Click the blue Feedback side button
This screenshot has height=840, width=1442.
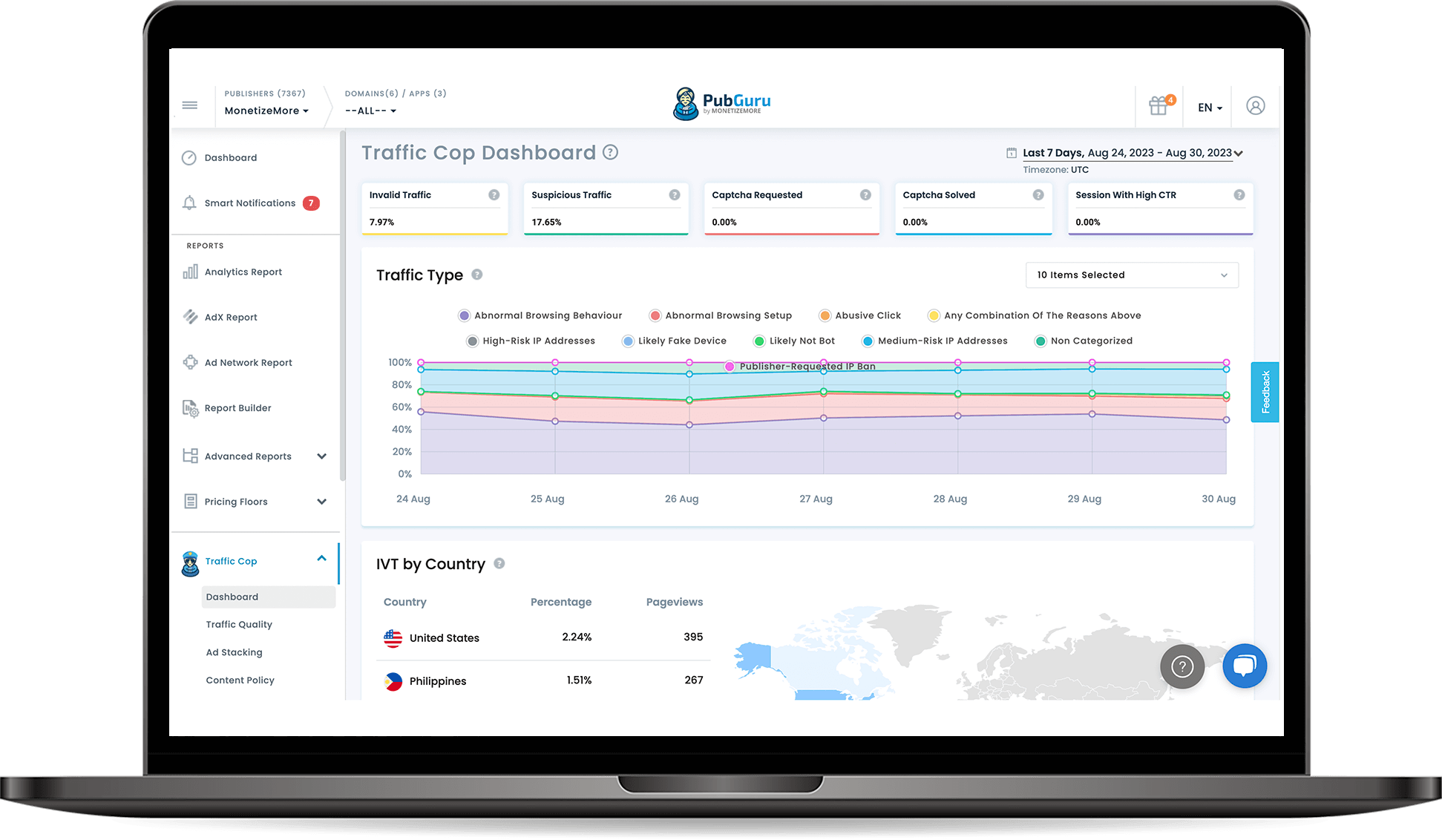click(1265, 392)
